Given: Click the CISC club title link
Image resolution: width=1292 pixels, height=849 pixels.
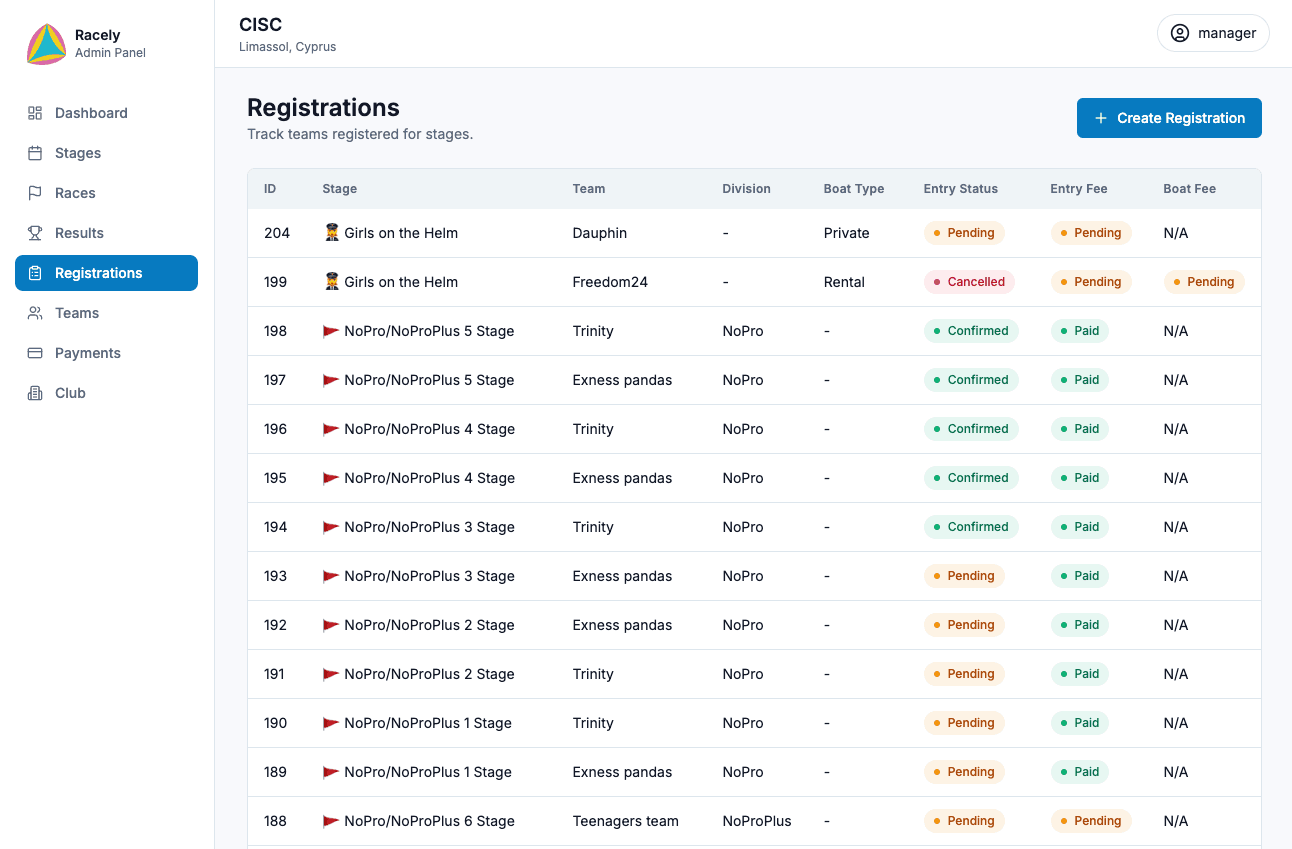Looking at the screenshot, I should tap(260, 24).
